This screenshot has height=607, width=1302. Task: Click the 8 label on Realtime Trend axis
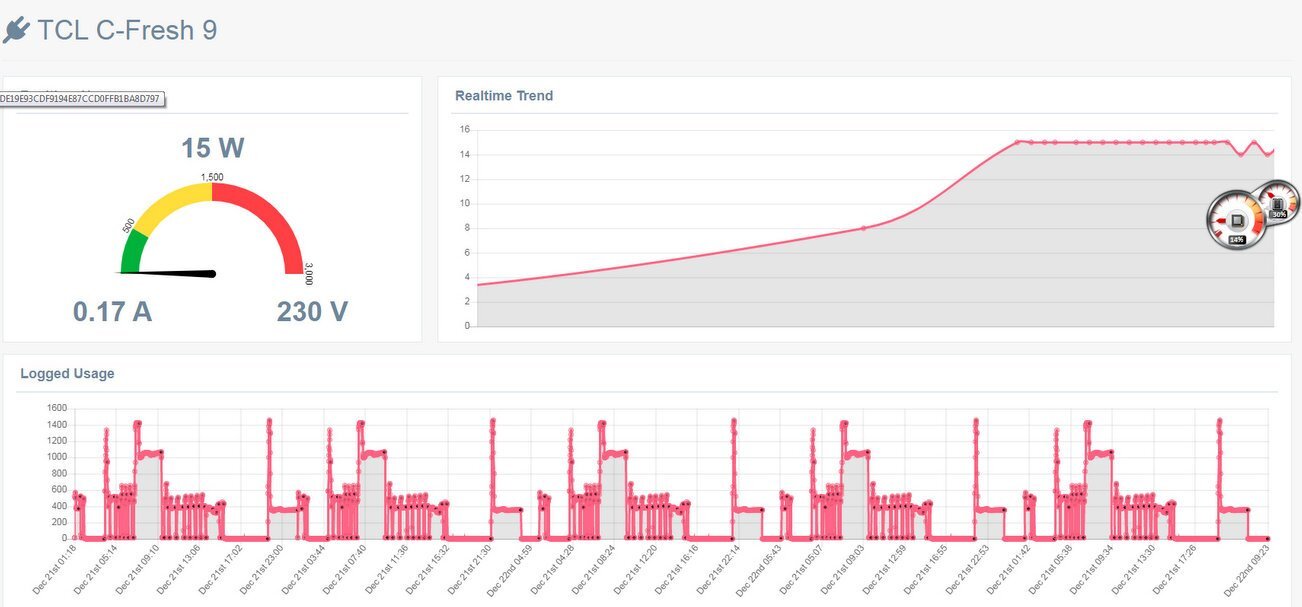point(466,227)
